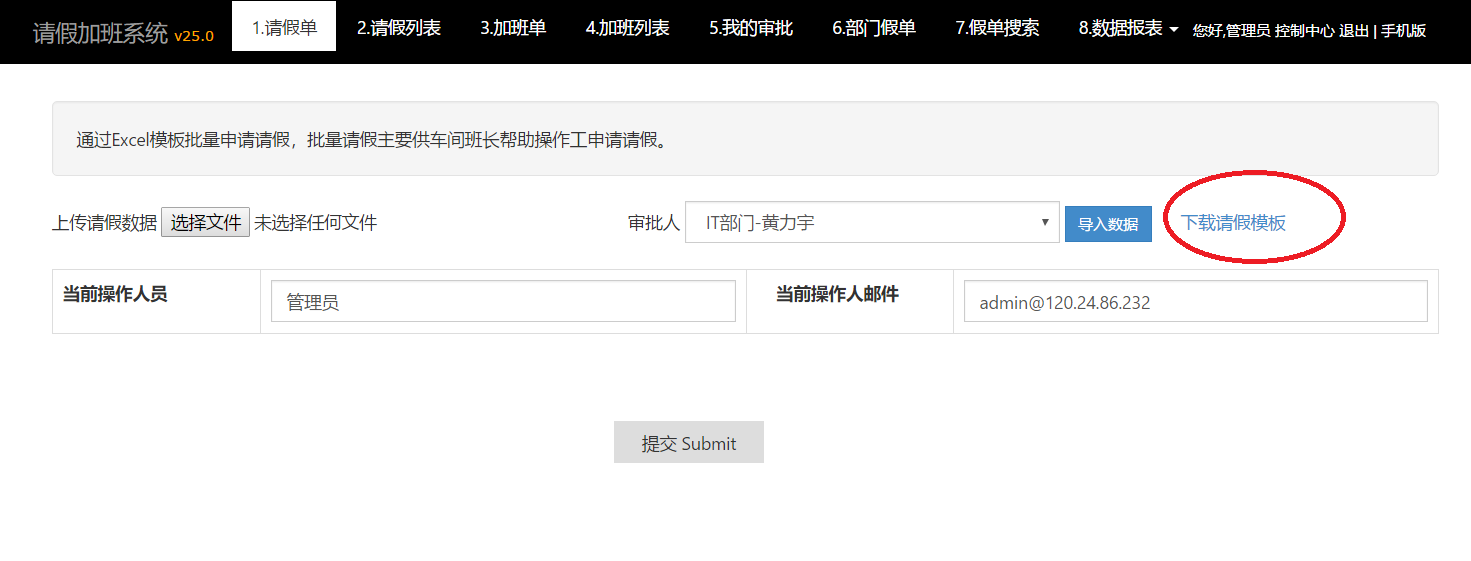Image resolution: width=1471 pixels, height=561 pixels.
Task: Focus the 当前操作人员 input field
Action: click(503, 302)
